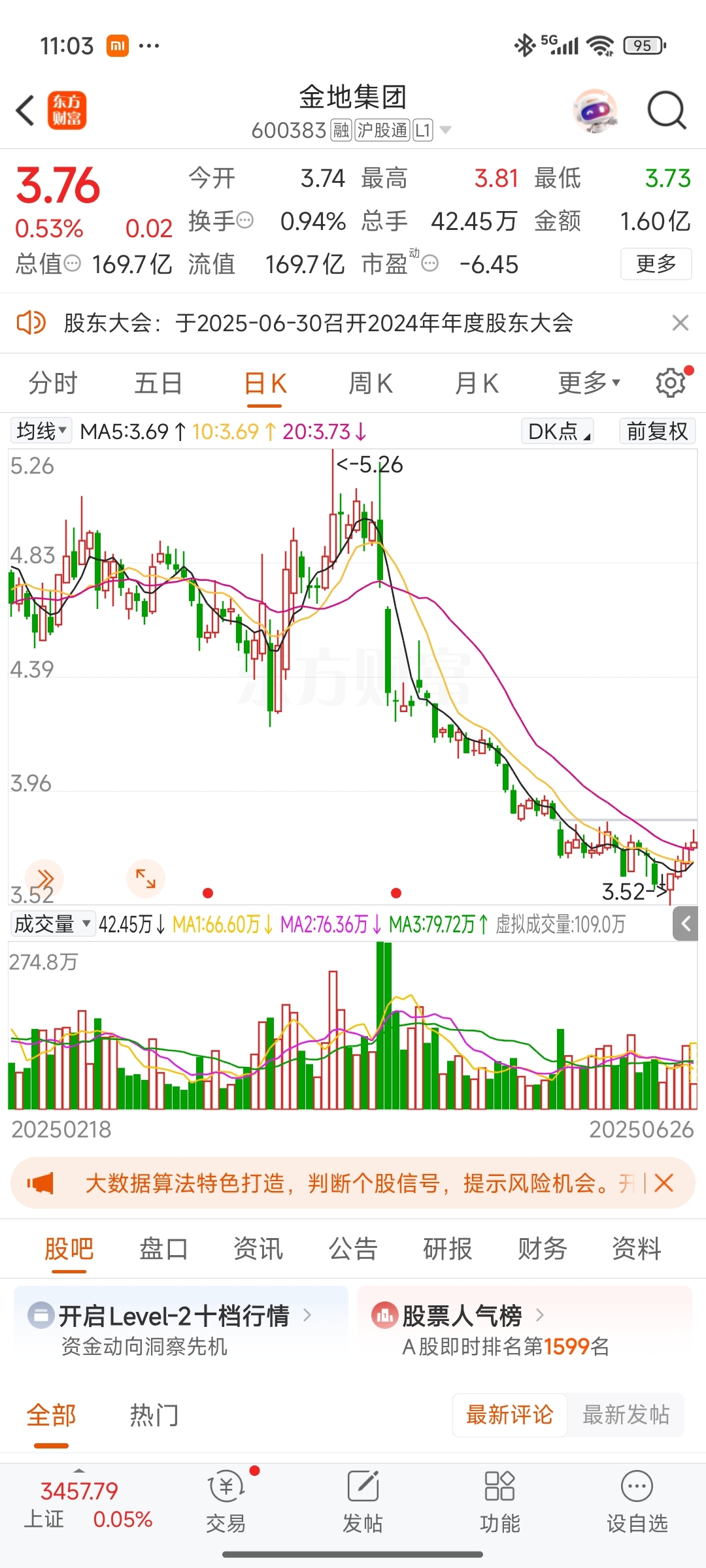706x1568 pixels.
Task: Close the 大数据算法 promo banner
Action: [664, 1183]
